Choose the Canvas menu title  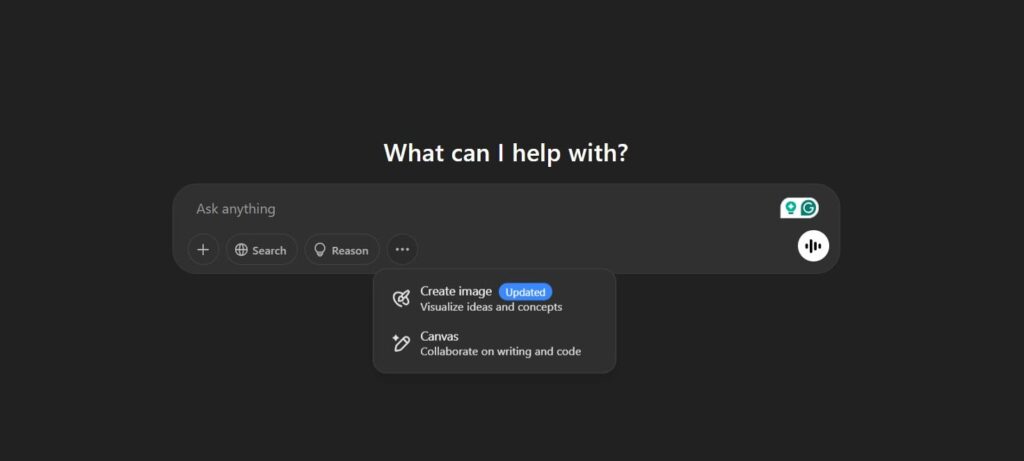(x=439, y=336)
